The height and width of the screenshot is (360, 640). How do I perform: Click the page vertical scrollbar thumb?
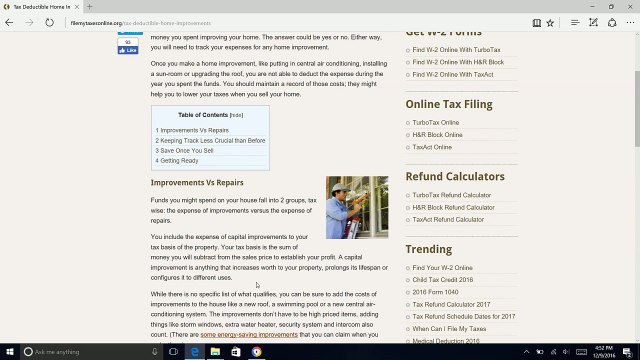637,108
